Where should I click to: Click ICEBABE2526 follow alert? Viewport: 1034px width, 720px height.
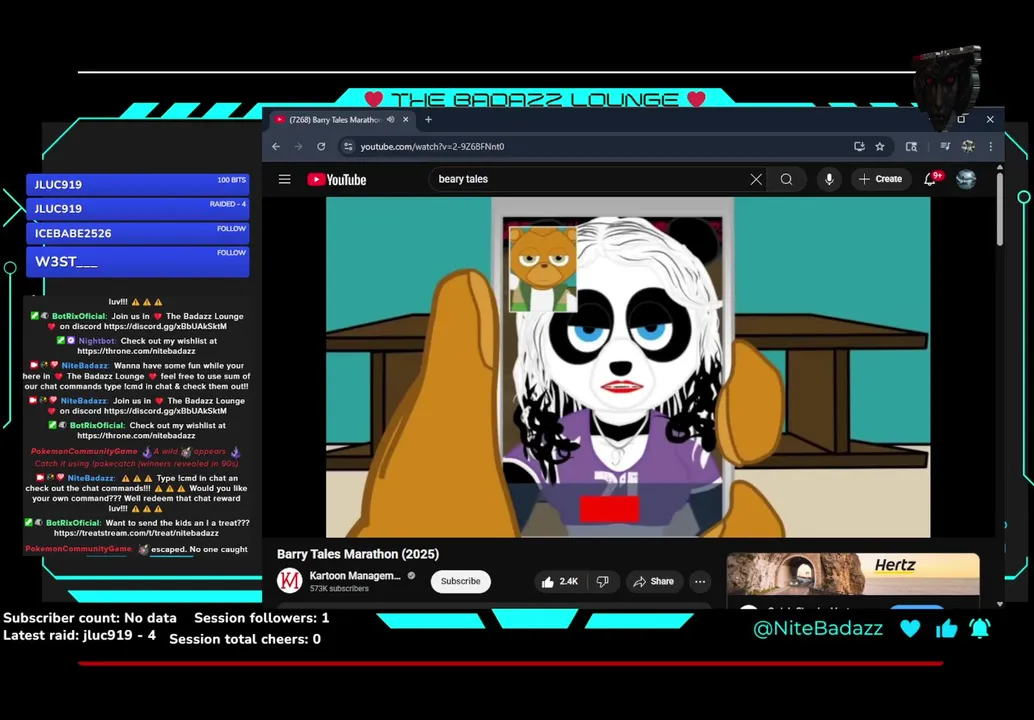coord(137,233)
